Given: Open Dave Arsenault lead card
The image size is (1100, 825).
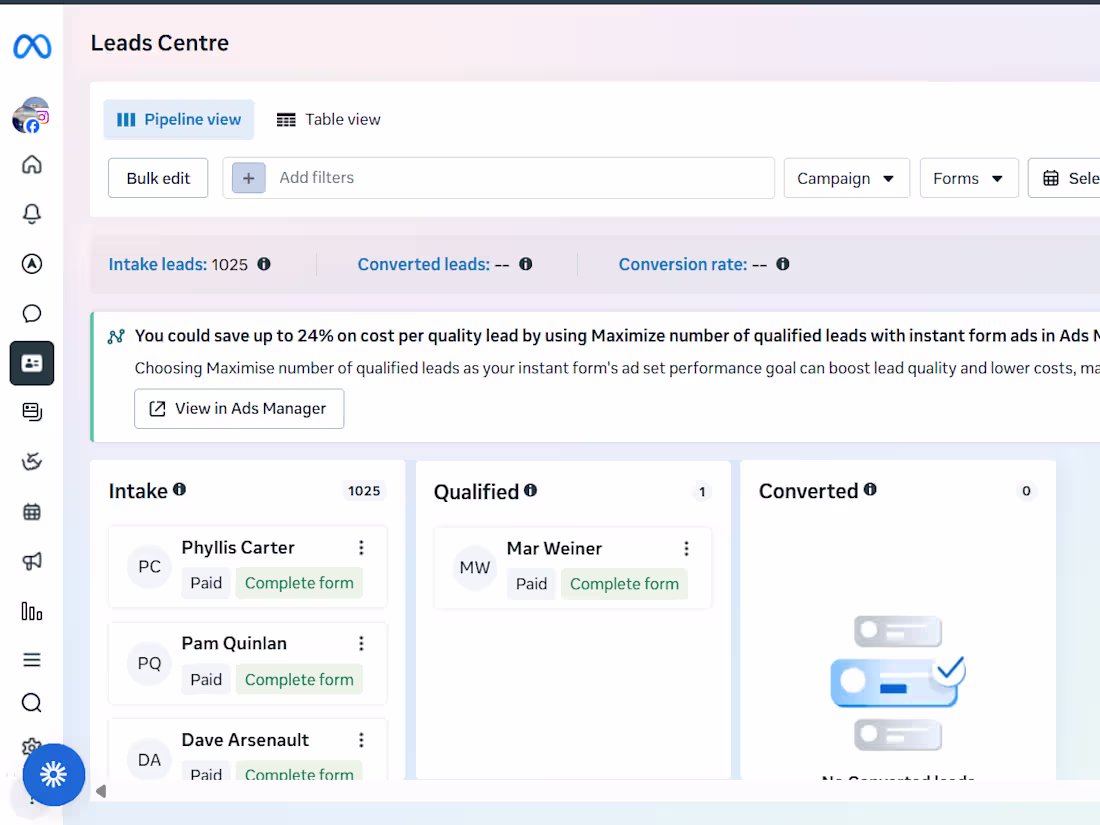Looking at the screenshot, I should (248, 749).
